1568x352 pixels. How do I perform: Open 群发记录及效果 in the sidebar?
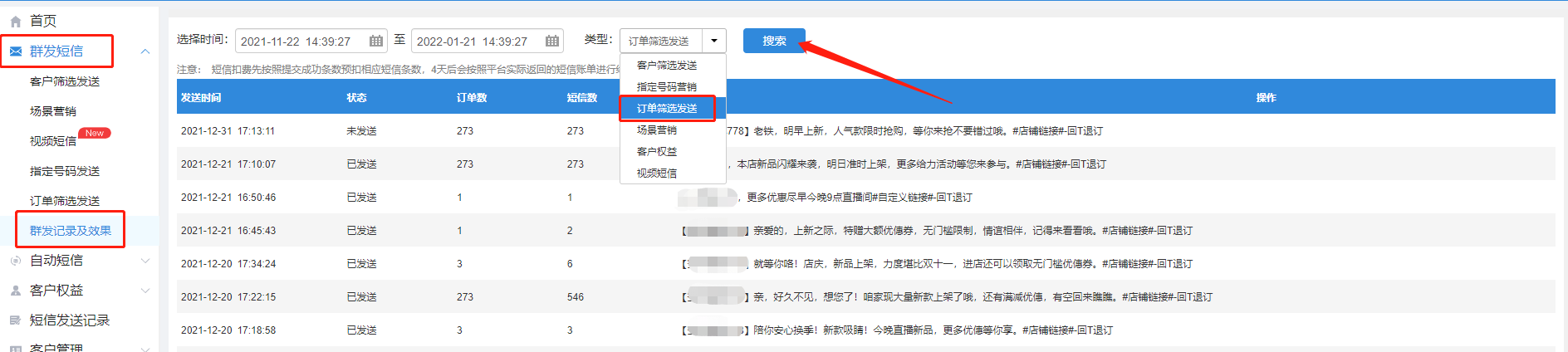coord(71,231)
